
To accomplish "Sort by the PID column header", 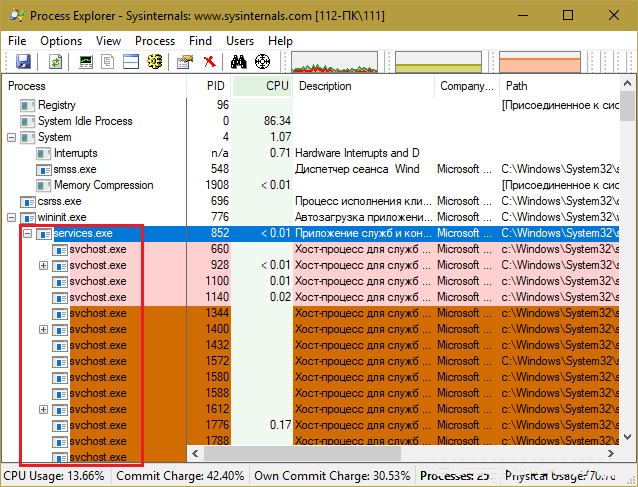I will [x=209, y=86].
